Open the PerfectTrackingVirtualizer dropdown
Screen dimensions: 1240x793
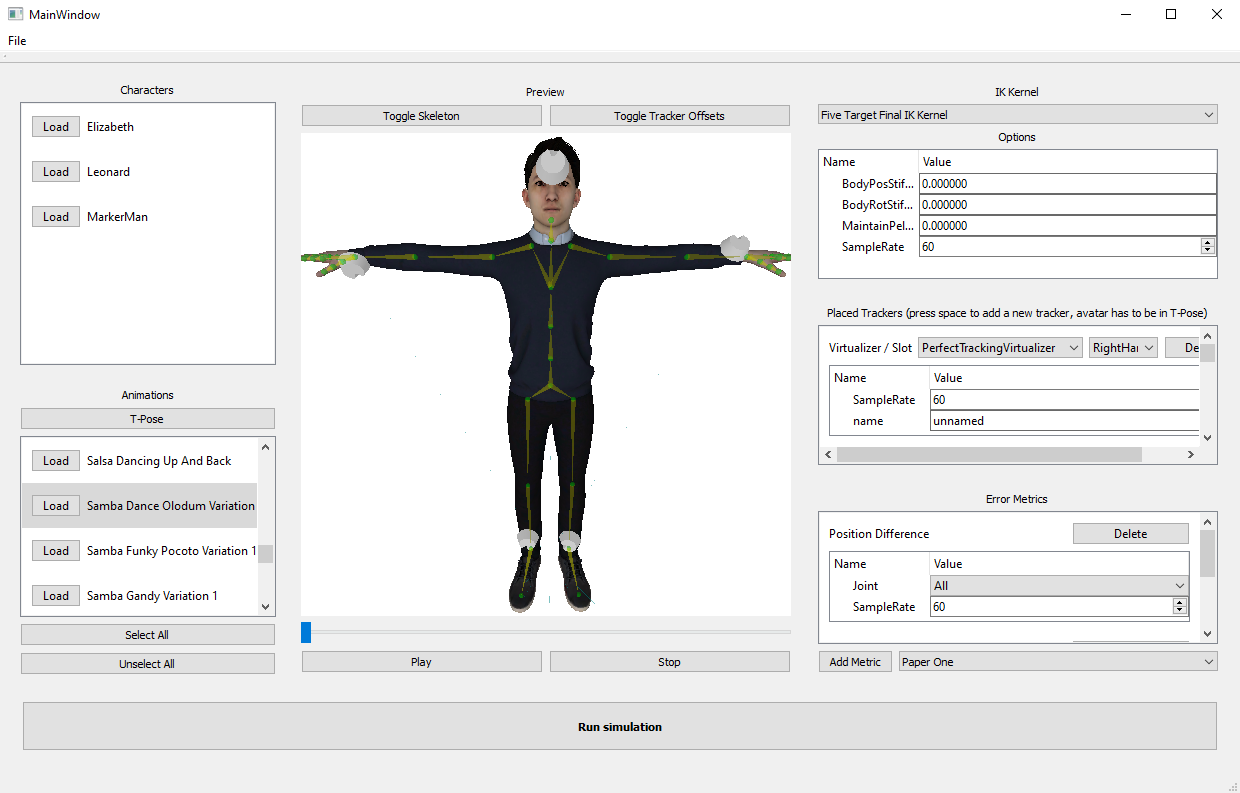[x=1000, y=348]
